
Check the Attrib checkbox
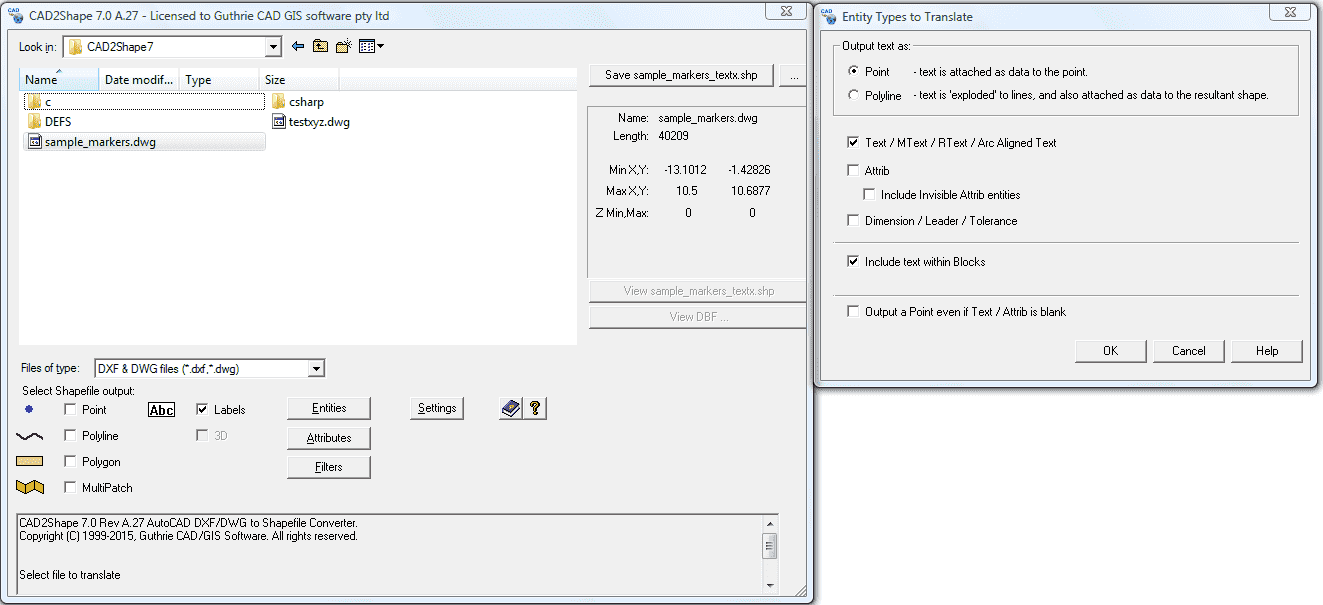coord(853,171)
